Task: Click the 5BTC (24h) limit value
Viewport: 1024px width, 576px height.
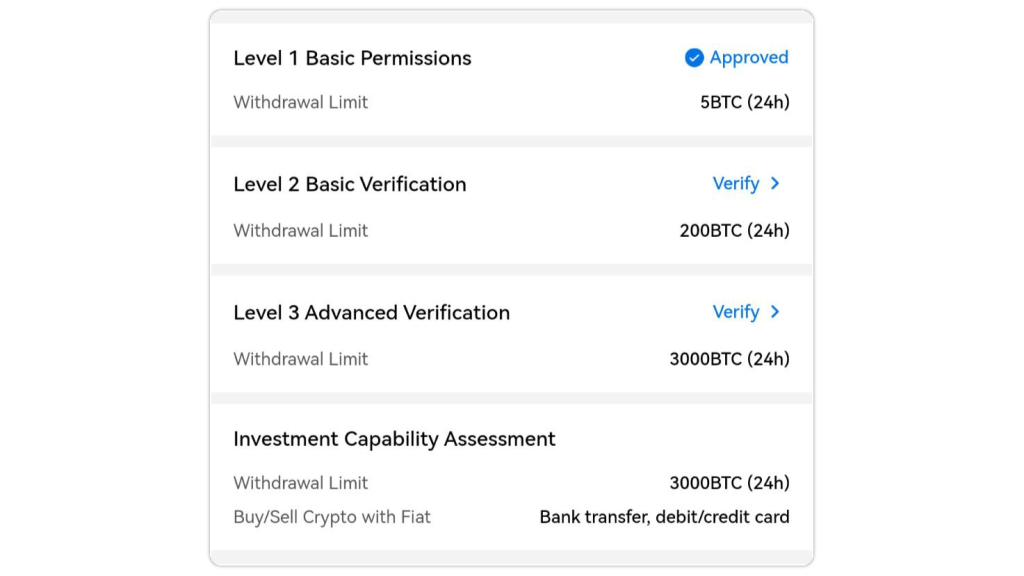Action: (745, 102)
